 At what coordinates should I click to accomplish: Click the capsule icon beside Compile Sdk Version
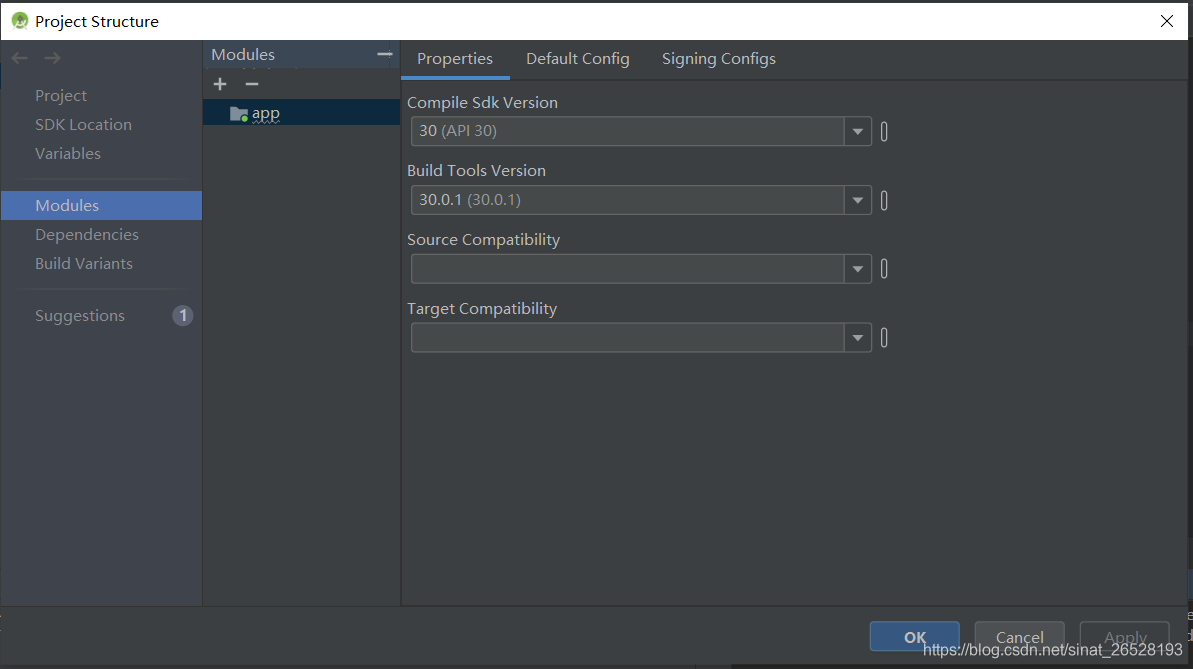pyautogui.click(x=883, y=131)
